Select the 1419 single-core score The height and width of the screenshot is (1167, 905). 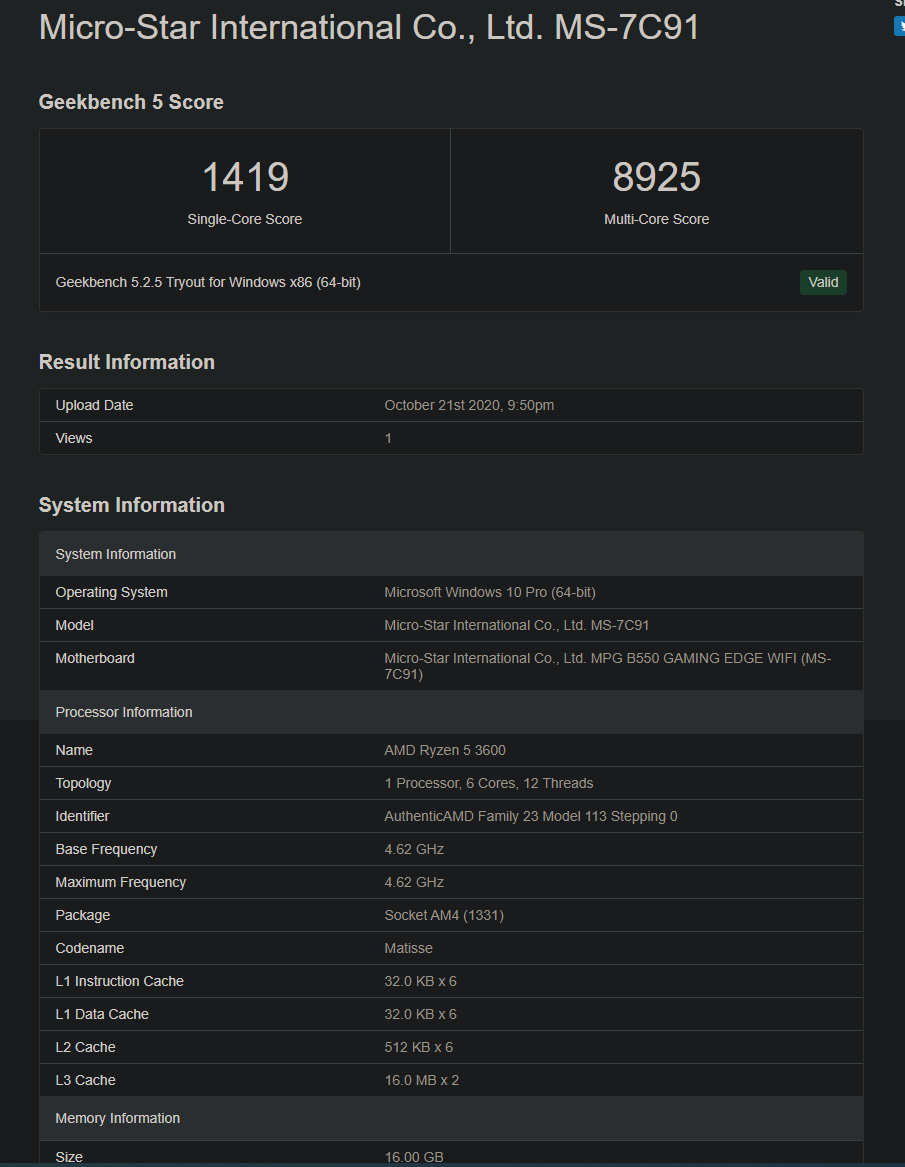[x=245, y=177]
